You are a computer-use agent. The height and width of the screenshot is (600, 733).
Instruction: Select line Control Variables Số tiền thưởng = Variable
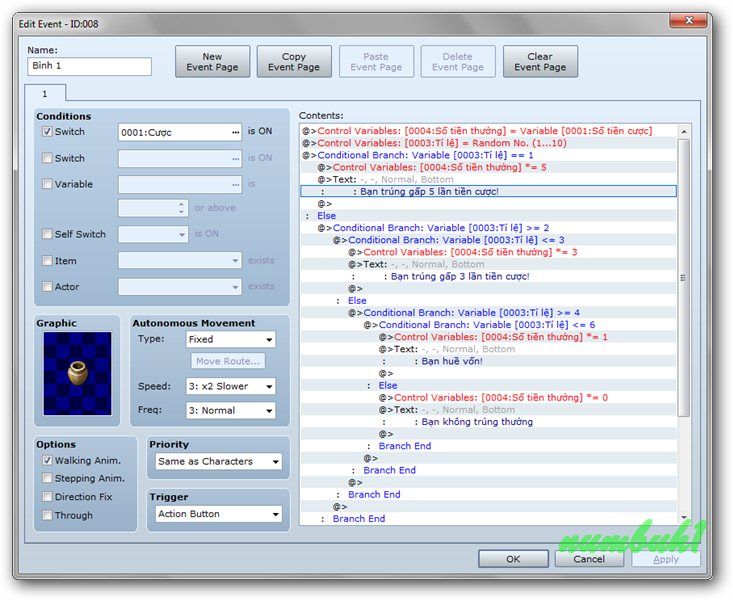tap(488, 131)
